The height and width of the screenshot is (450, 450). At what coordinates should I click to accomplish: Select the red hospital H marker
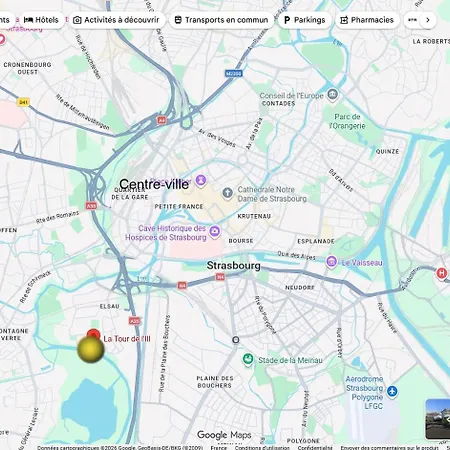(442, 274)
